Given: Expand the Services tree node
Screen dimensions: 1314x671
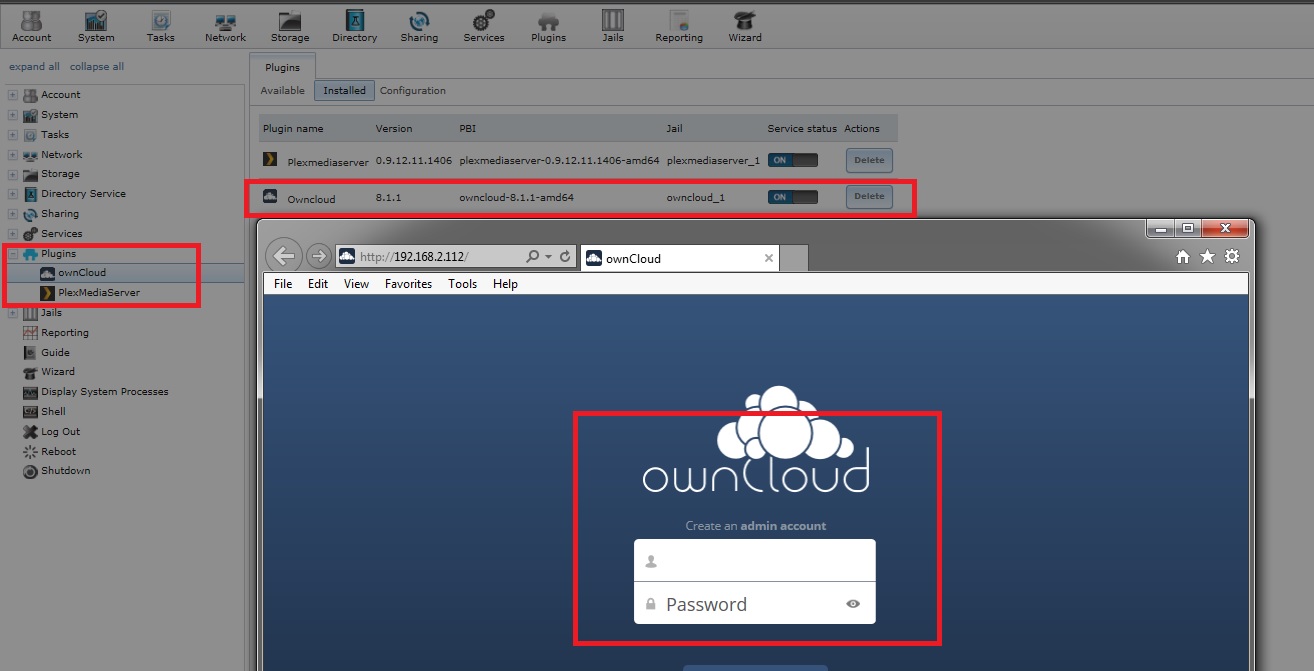Looking at the screenshot, I should [13, 234].
